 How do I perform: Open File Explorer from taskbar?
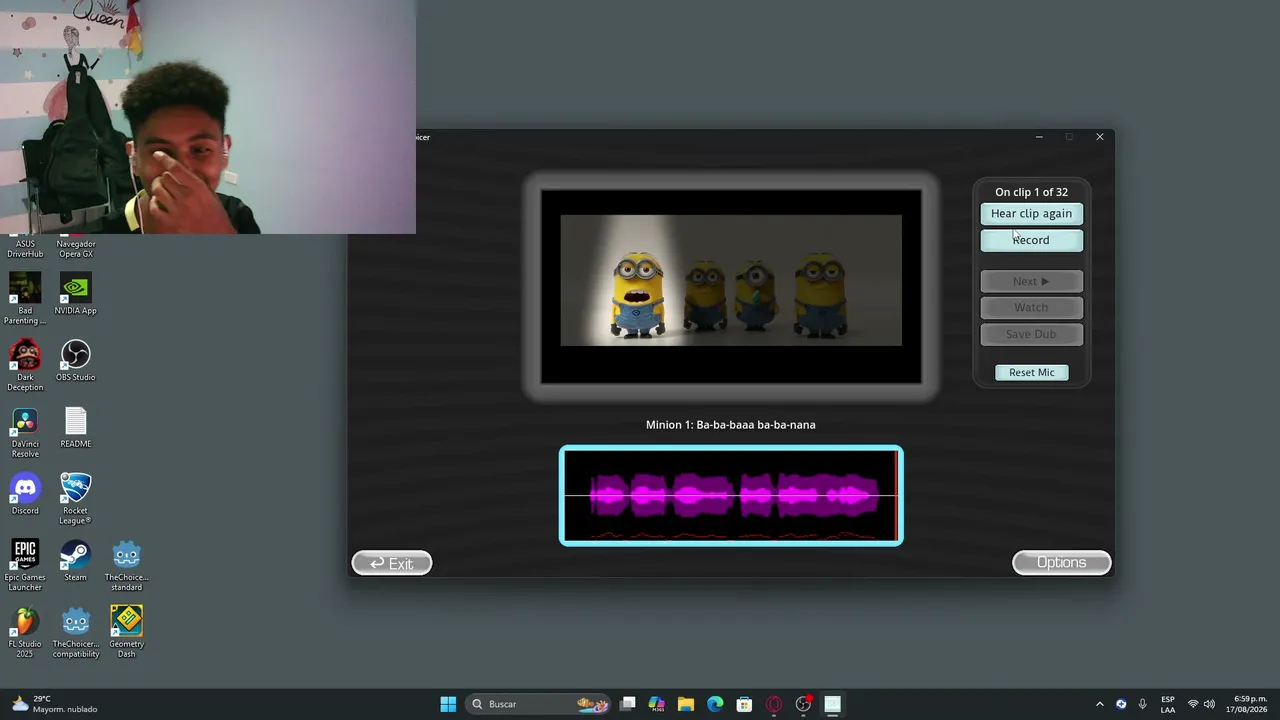point(686,704)
